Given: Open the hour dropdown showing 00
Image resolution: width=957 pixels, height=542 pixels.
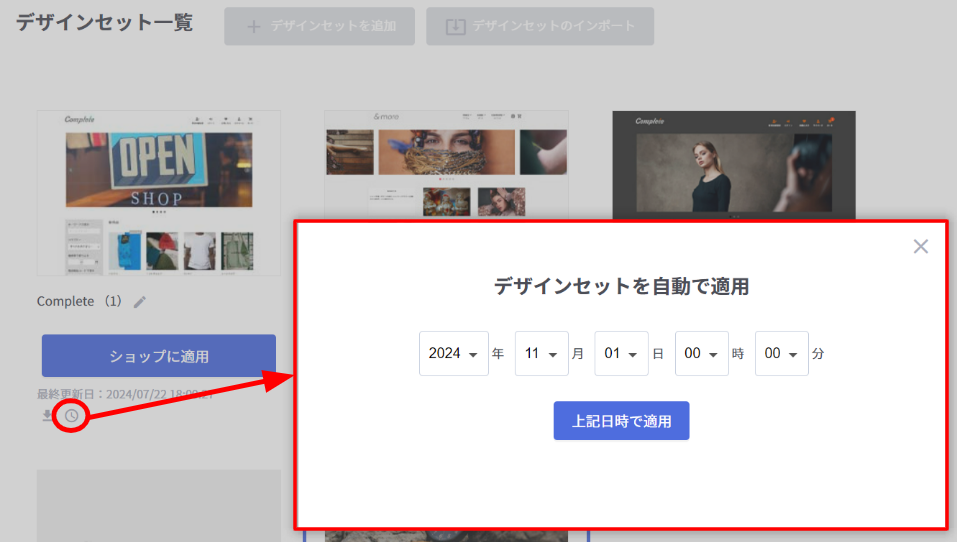Looking at the screenshot, I should [701, 353].
